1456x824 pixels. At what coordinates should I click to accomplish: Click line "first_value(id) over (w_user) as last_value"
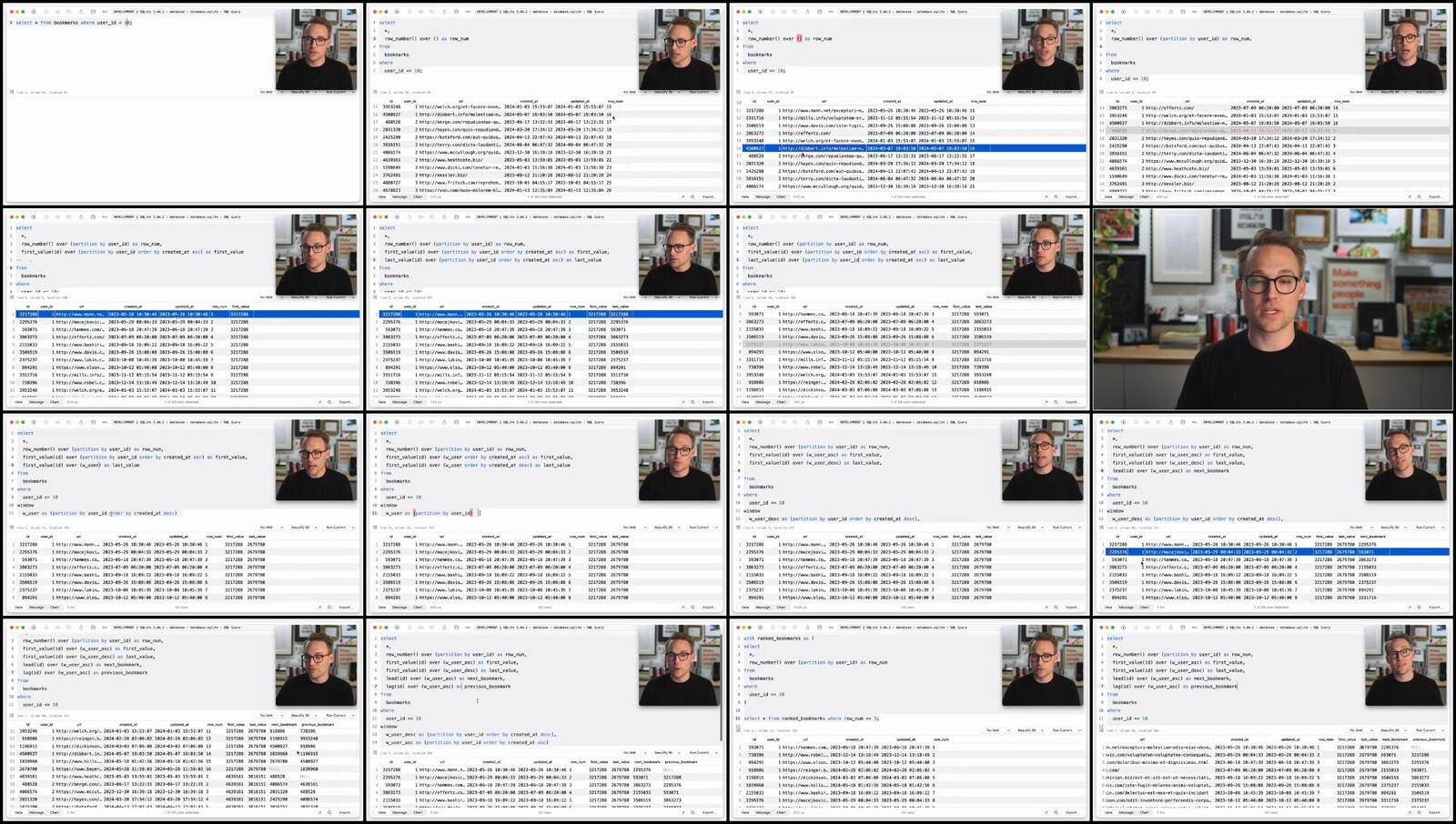(81, 465)
